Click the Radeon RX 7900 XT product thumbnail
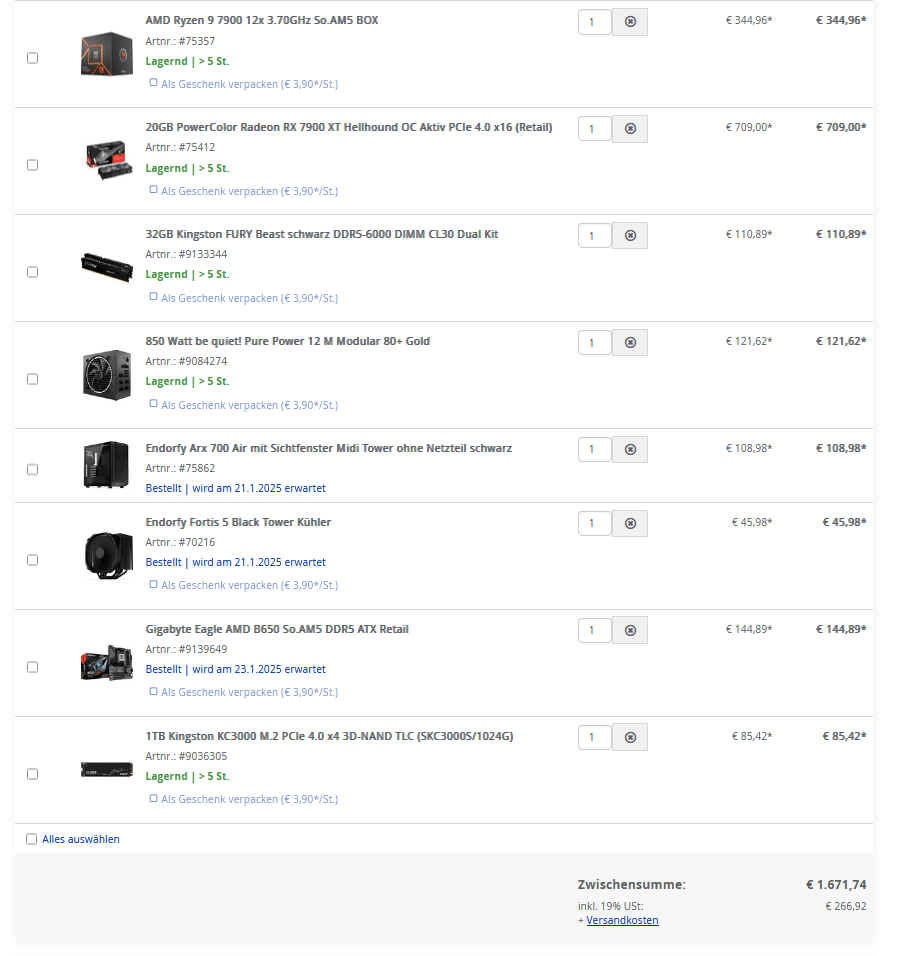The image size is (899, 956). coord(106,159)
